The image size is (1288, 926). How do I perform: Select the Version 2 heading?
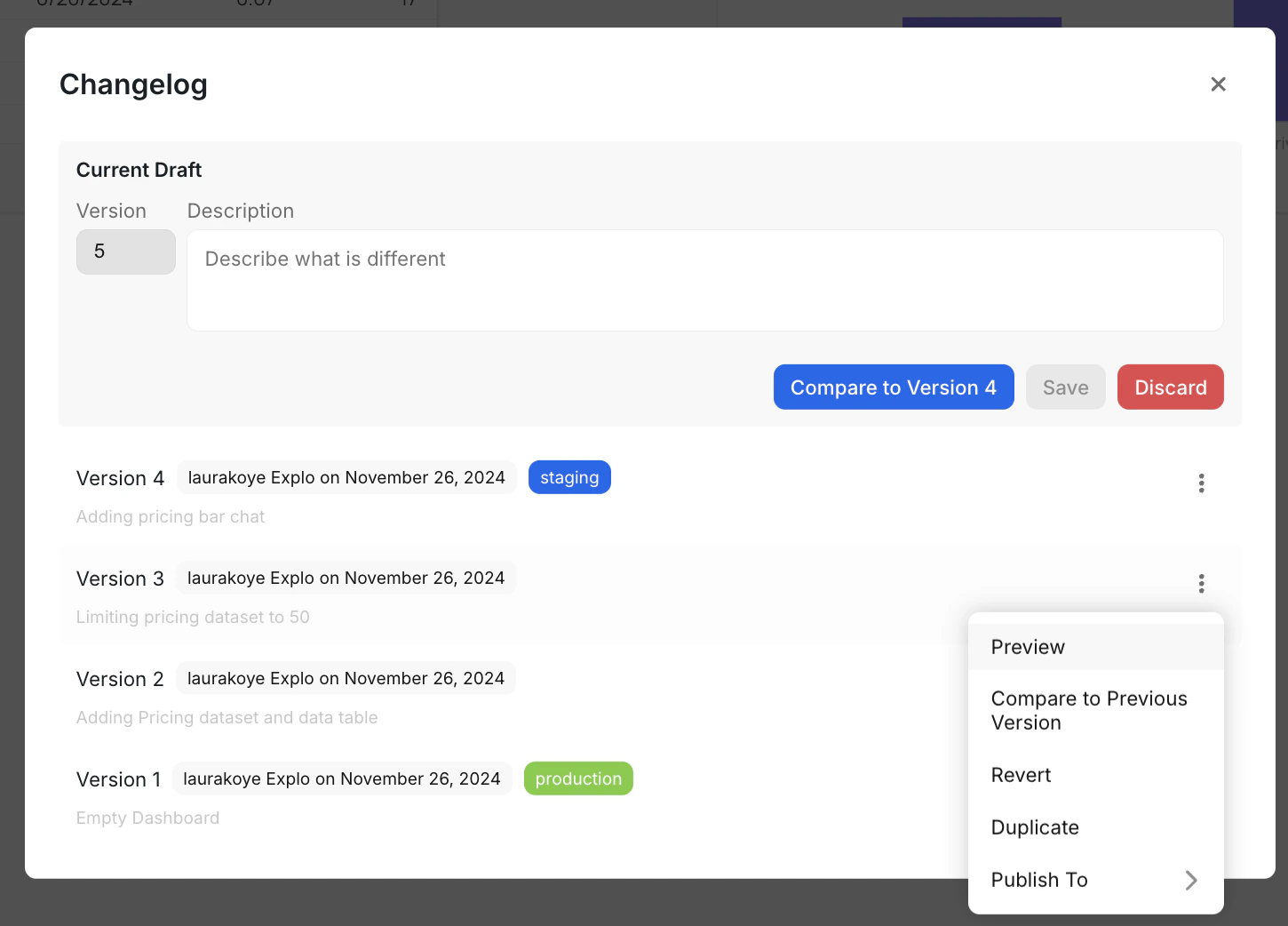pyautogui.click(x=121, y=679)
